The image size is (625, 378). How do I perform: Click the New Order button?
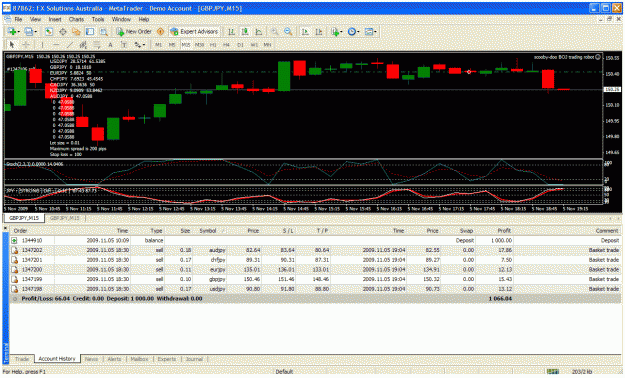tap(134, 32)
